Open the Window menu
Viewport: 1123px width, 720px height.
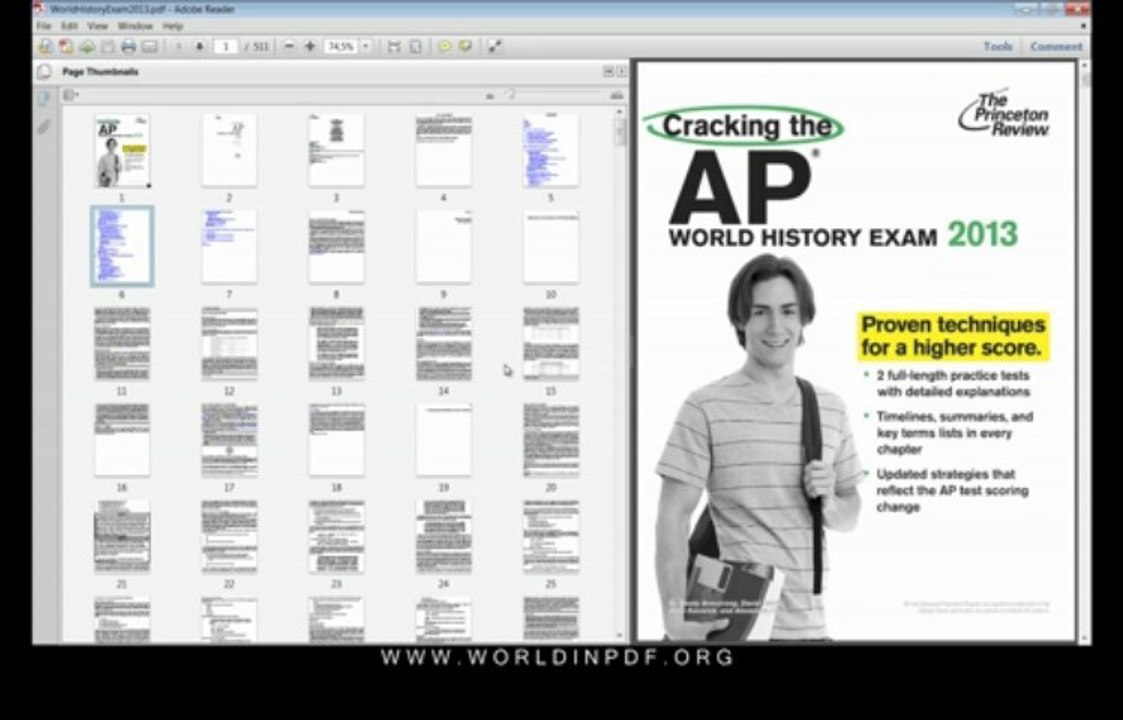(135, 26)
